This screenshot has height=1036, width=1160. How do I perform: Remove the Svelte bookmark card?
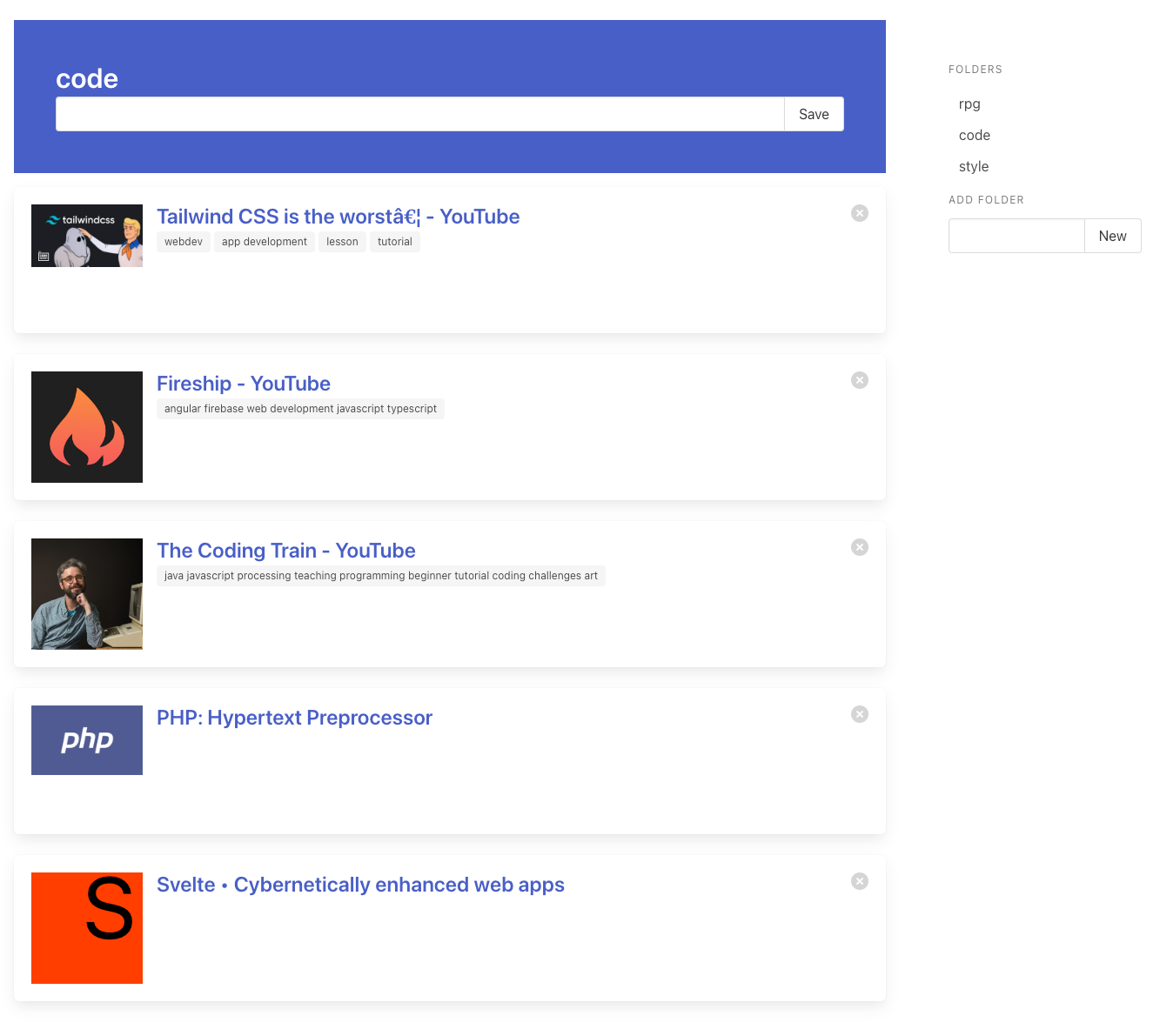click(x=860, y=881)
